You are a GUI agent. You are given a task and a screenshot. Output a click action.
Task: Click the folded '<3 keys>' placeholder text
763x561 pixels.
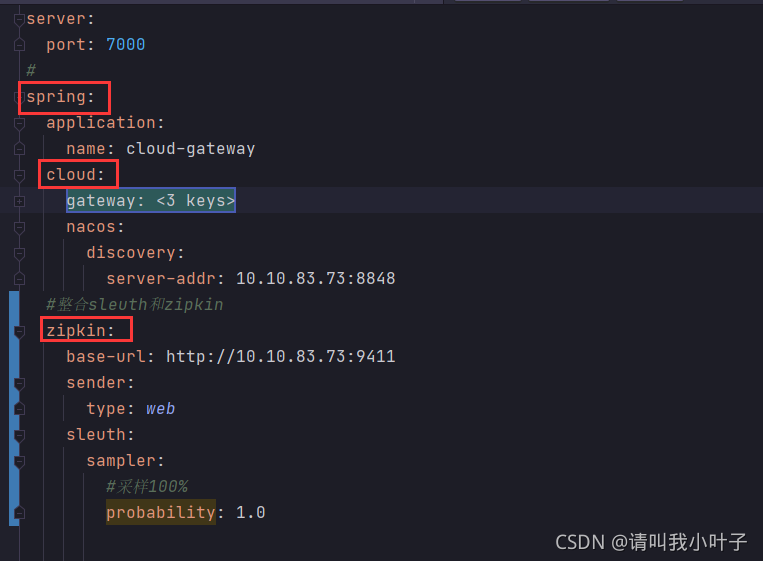(x=196, y=200)
